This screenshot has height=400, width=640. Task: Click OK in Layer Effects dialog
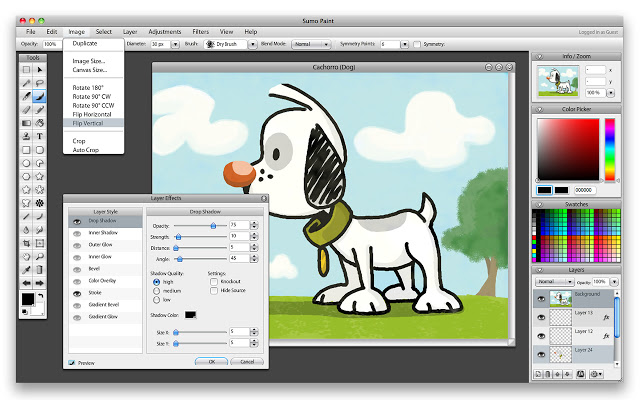(x=211, y=361)
